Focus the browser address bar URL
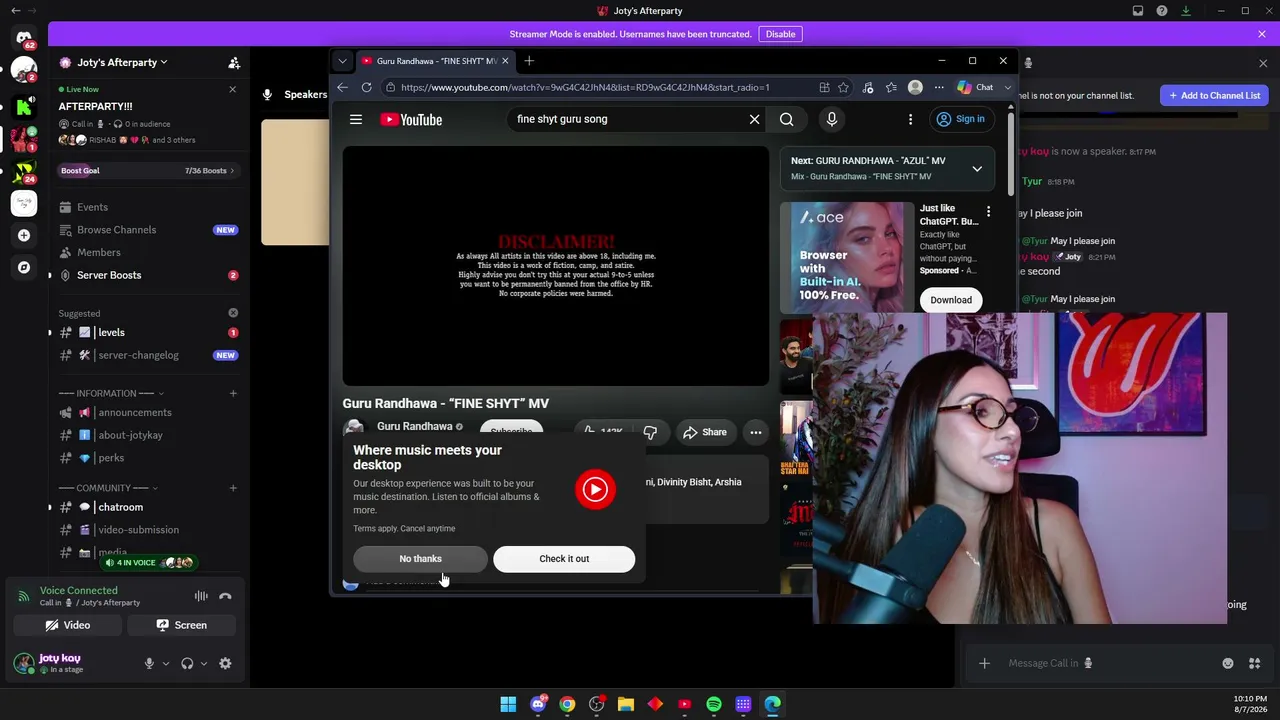 [x=585, y=87]
